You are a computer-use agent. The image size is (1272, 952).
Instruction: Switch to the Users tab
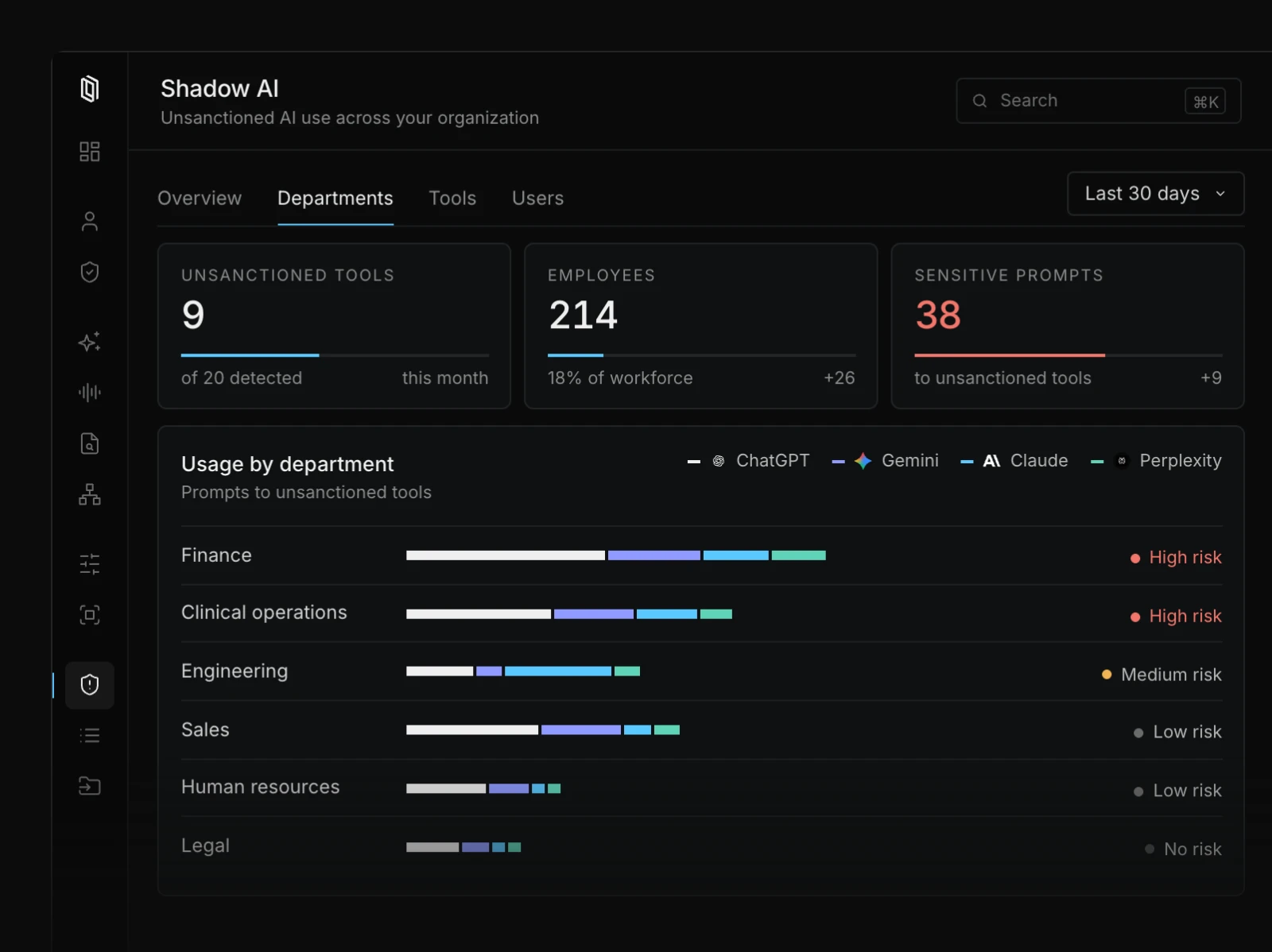[x=538, y=198]
